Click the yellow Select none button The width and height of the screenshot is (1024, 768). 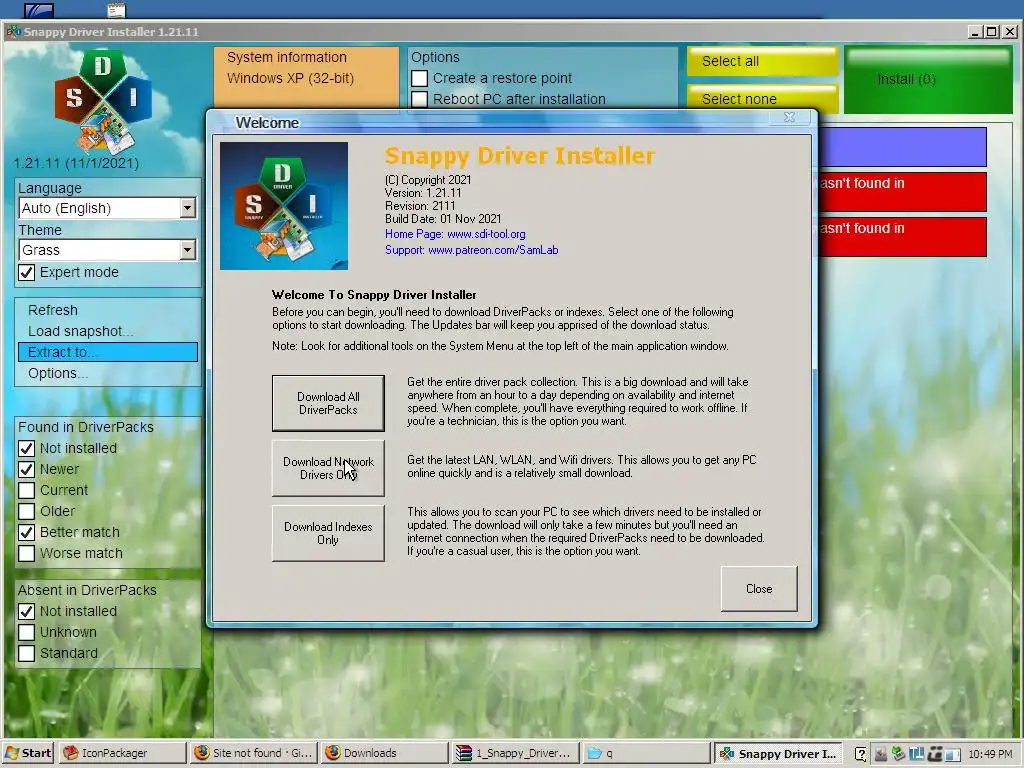click(x=762, y=99)
